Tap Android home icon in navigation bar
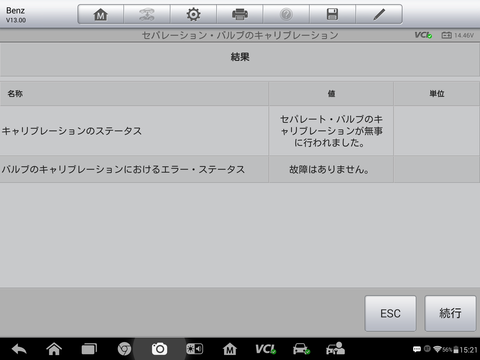The image size is (480, 360). [54, 349]
